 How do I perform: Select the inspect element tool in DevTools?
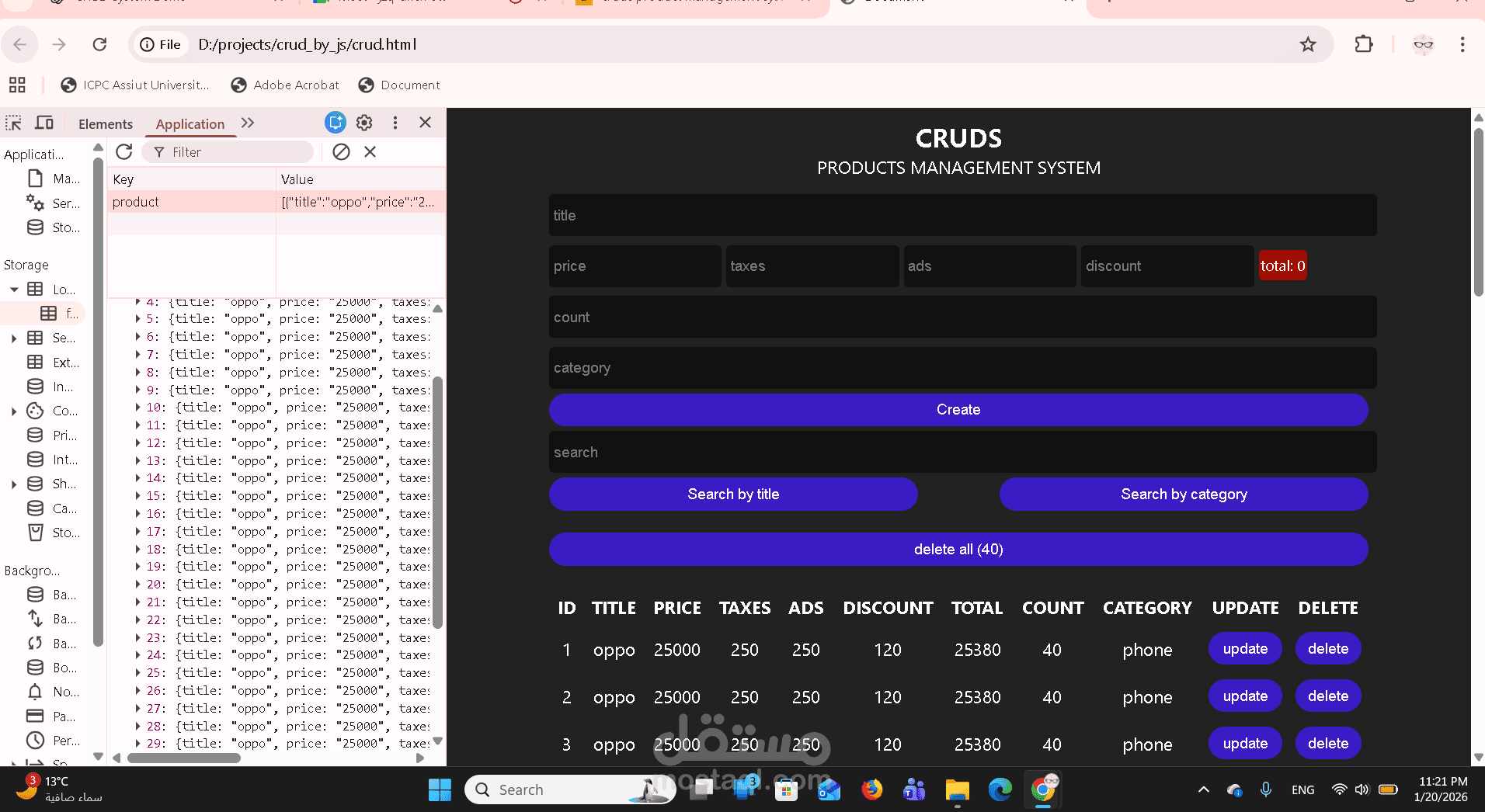coord(12,123)
